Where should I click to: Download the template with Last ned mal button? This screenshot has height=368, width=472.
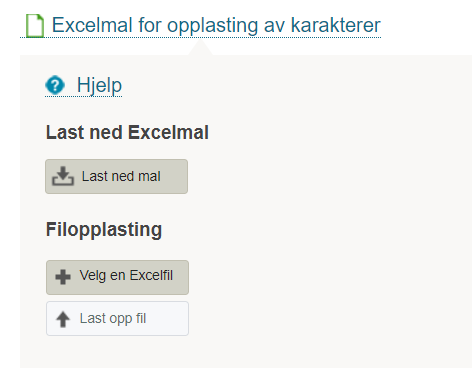click(x=117, y=176)
